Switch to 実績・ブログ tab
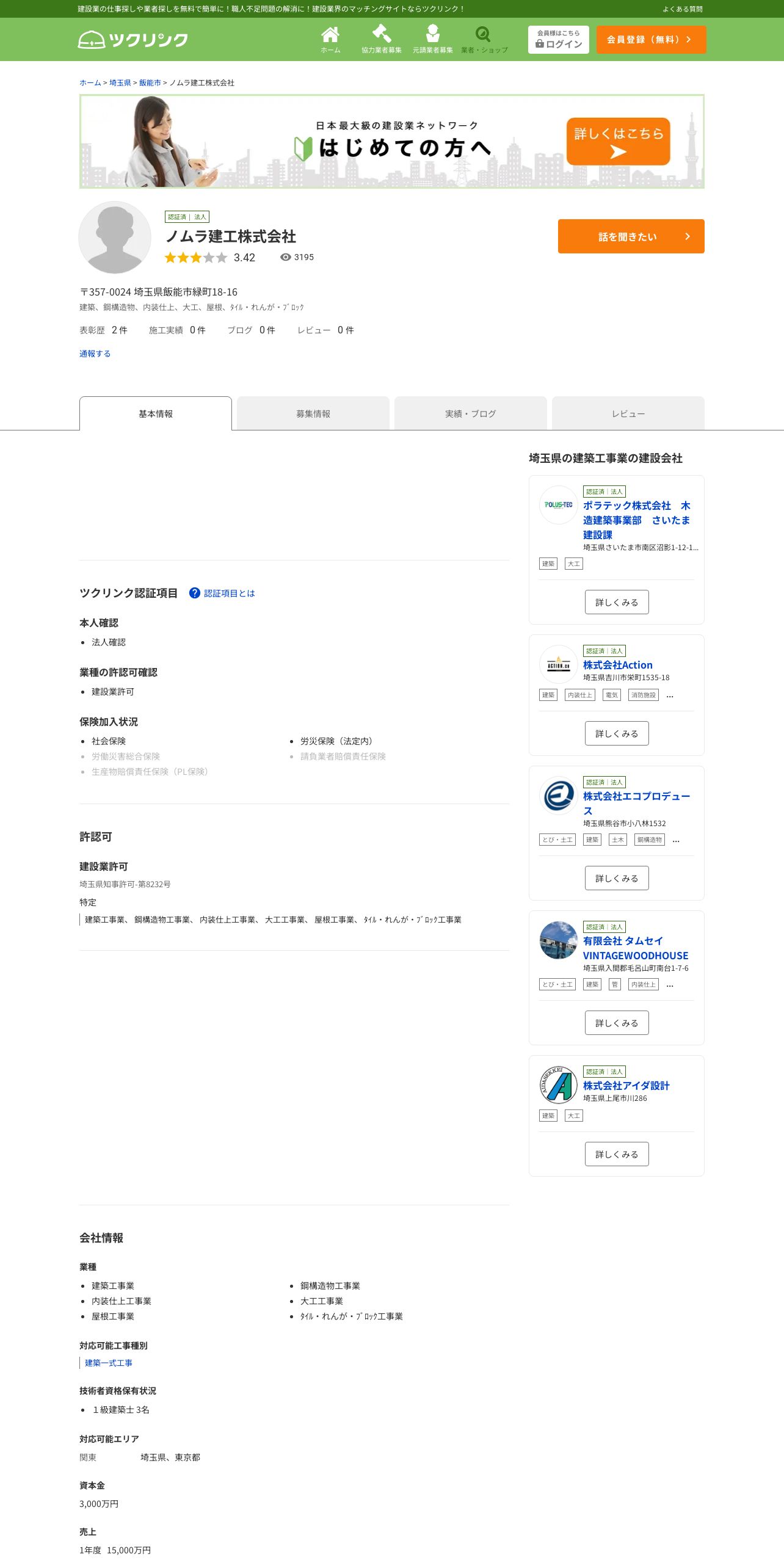Viewport: 784px width, 1568px height. click(471, 413)
